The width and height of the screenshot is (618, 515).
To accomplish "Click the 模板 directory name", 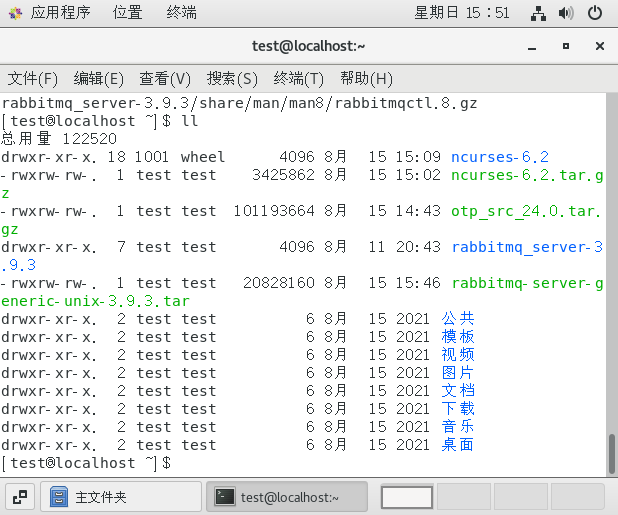I will [x=458, y=337].
